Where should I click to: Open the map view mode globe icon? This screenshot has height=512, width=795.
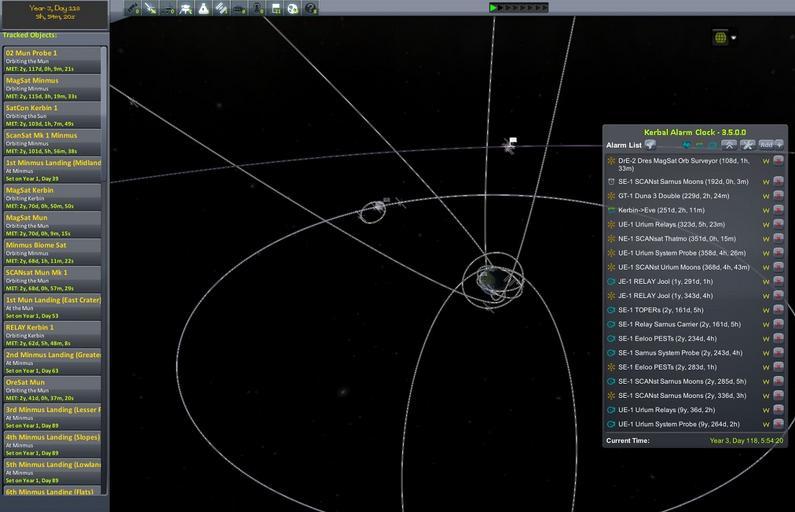click(x=720, y=38)
